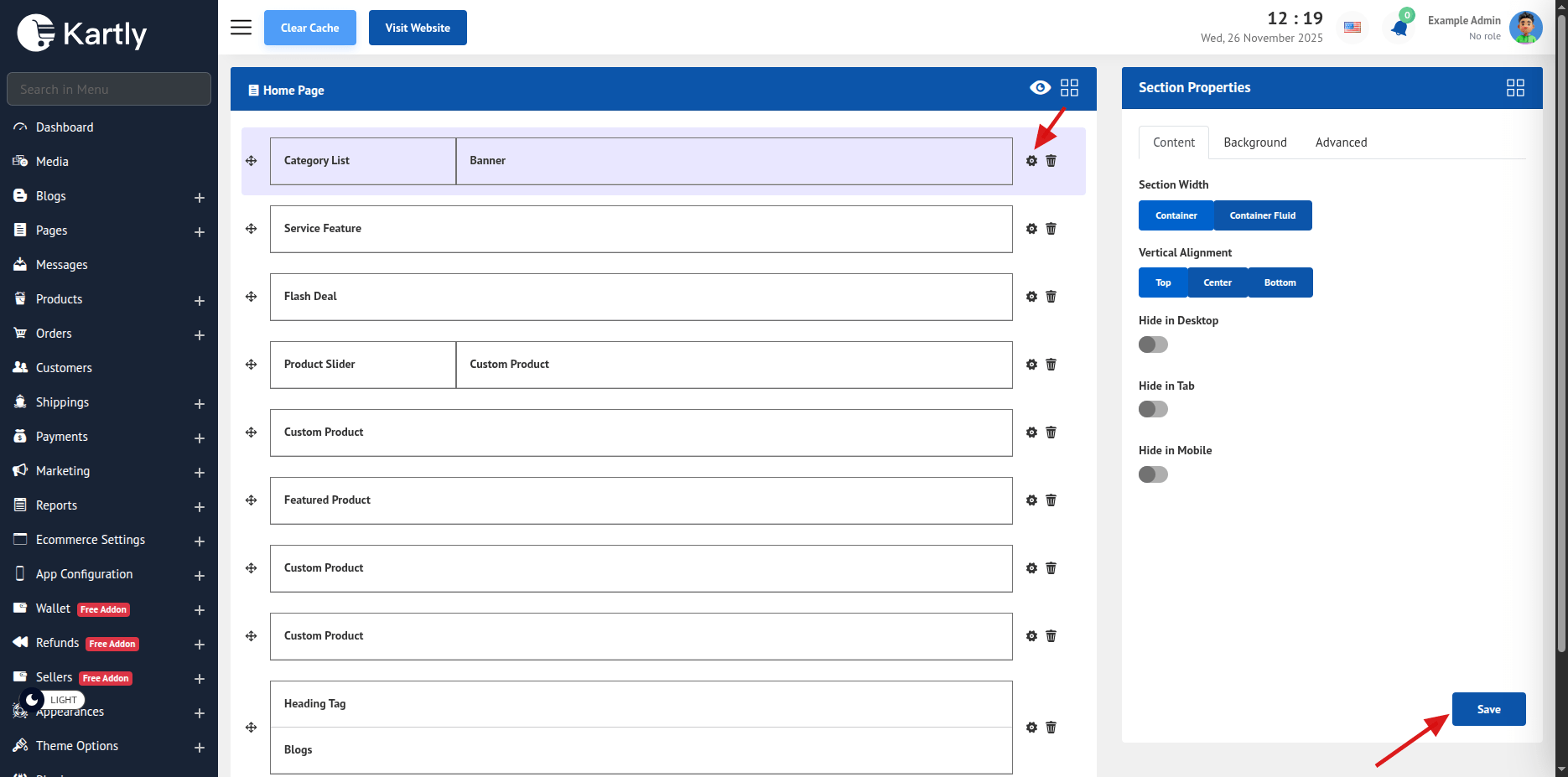Image resolution: width=1568 pixels, height=777 pixels.
Task: Click the hamburger menu icon
Action: click(x=241, y=28)
